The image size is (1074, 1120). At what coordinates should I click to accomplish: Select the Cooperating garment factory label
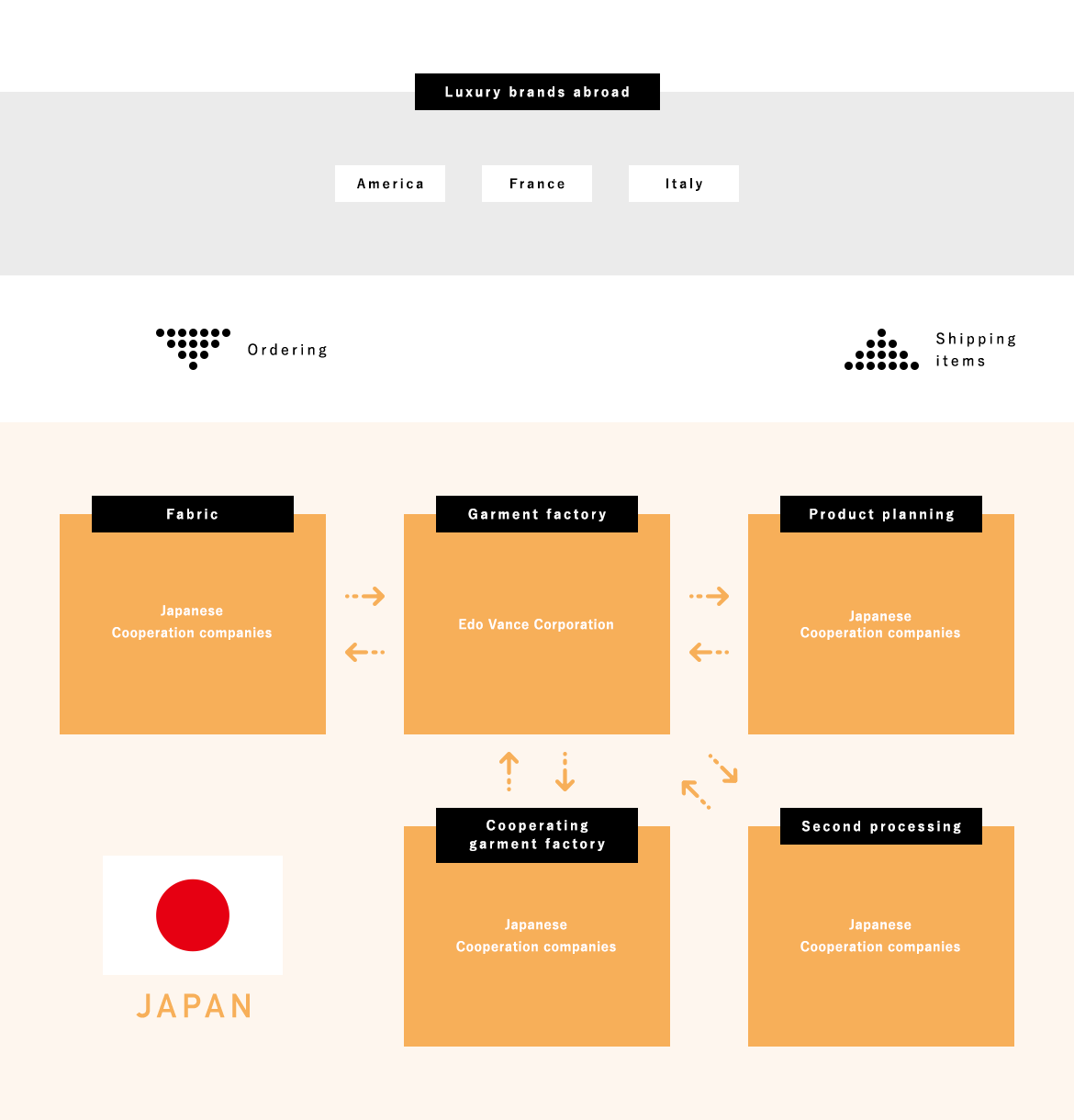tap(537, 835)
